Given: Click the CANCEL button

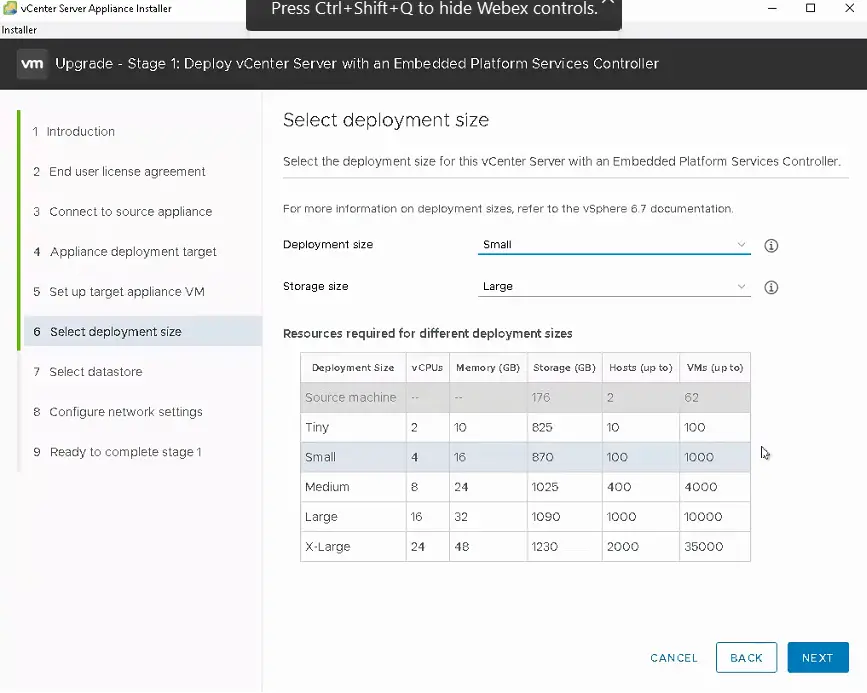Looking at the screenshot, I should [673, 658].
